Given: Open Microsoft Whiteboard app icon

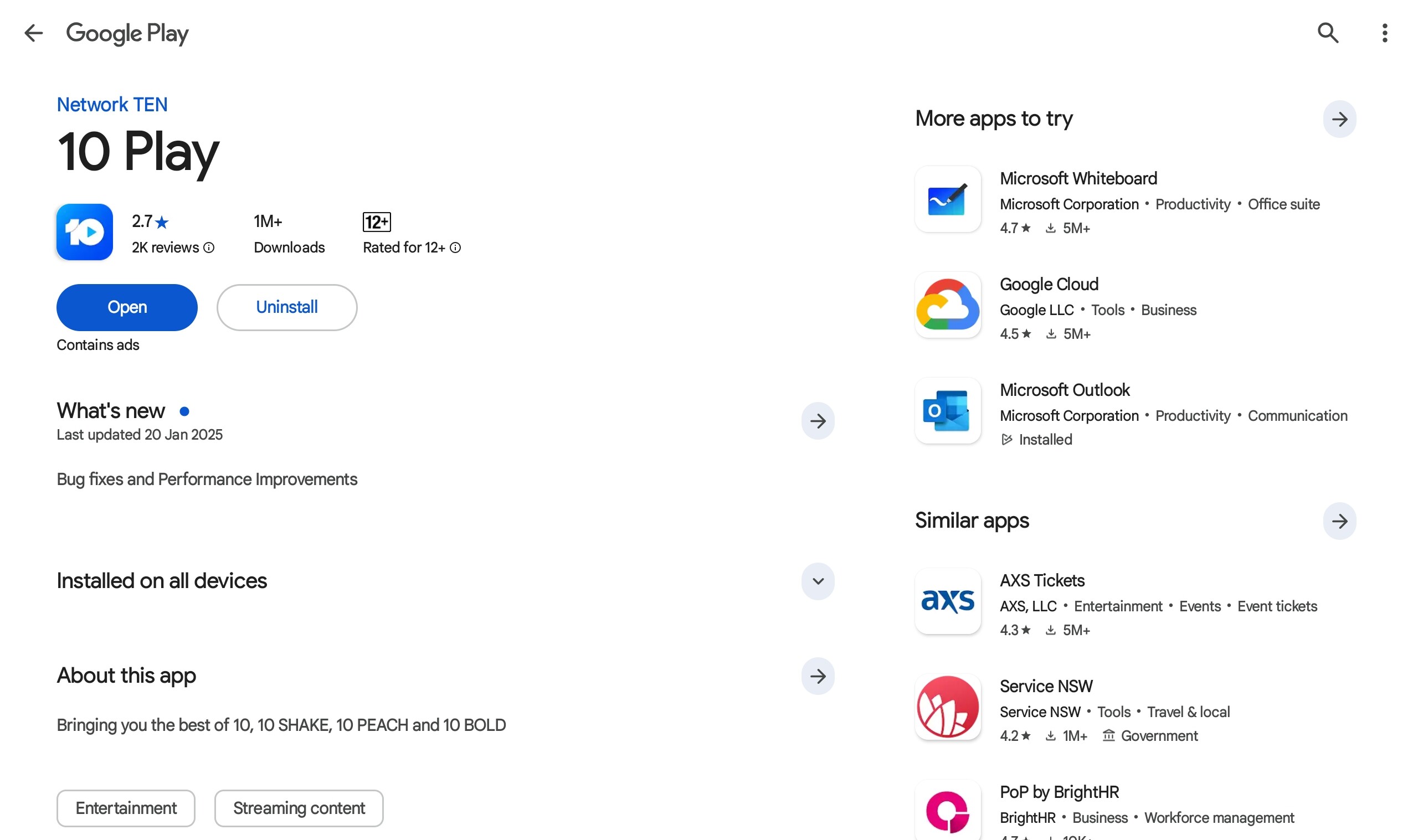Looking at the screenshot, I should [948, 199].
